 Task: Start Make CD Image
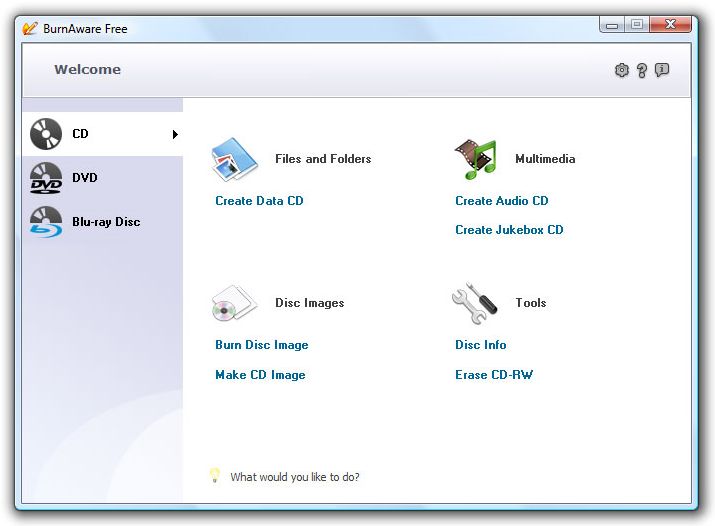(x=260, y=375)
